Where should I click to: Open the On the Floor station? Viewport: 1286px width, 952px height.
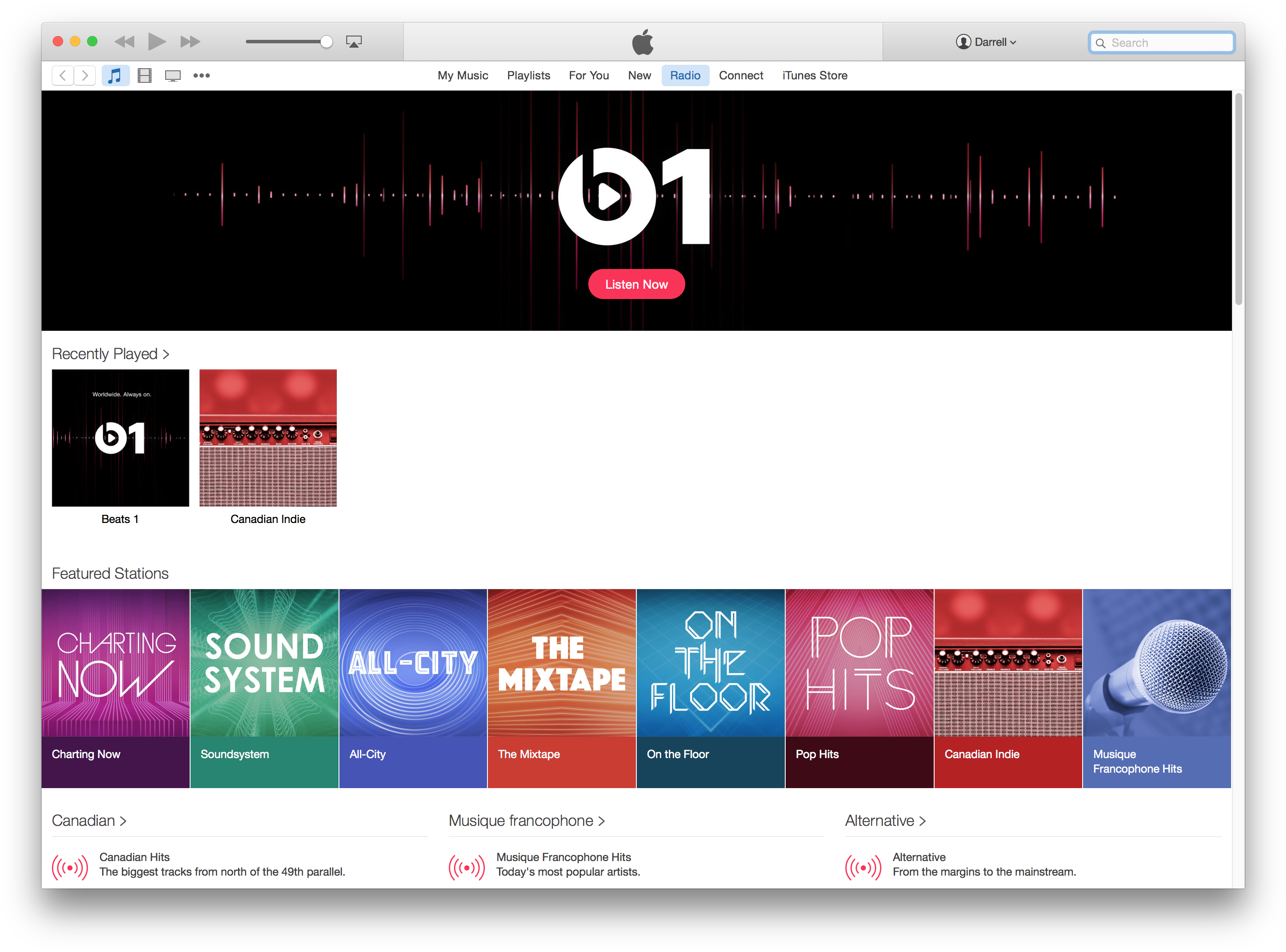(710, 688)
